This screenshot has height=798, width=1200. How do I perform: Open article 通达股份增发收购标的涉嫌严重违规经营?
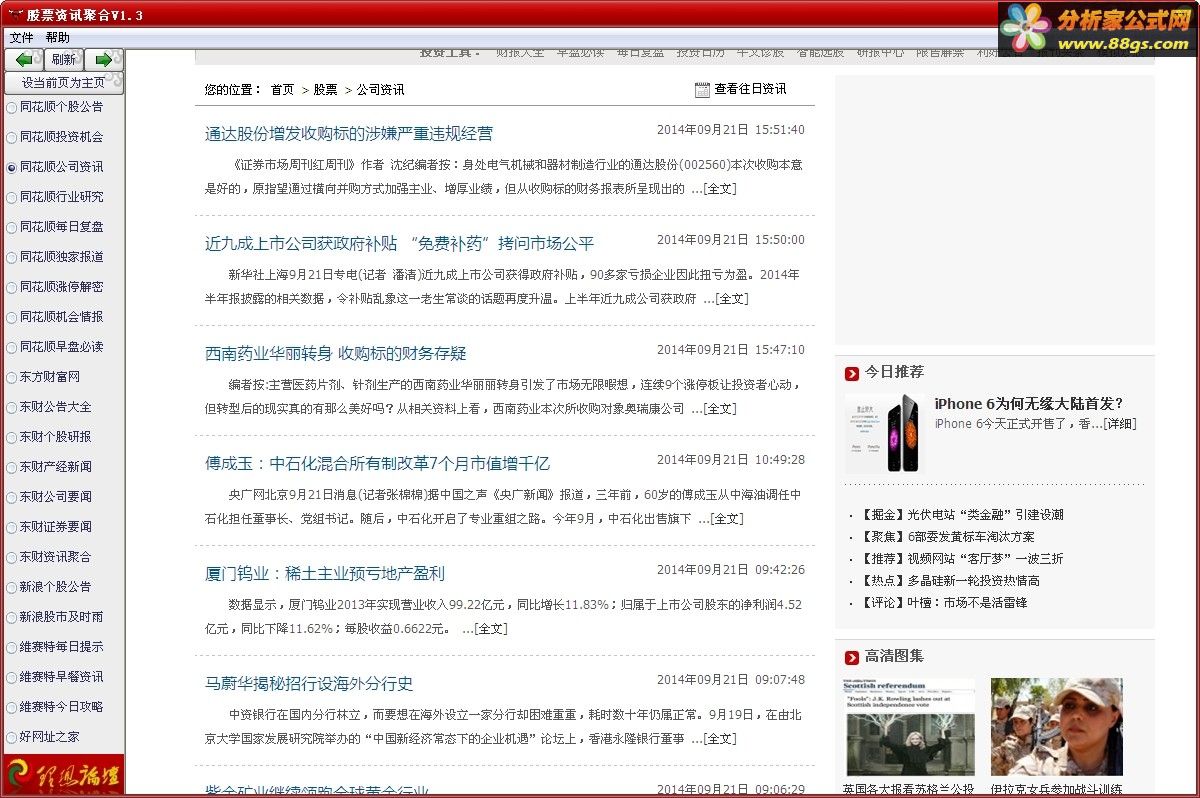pos(349,134)
